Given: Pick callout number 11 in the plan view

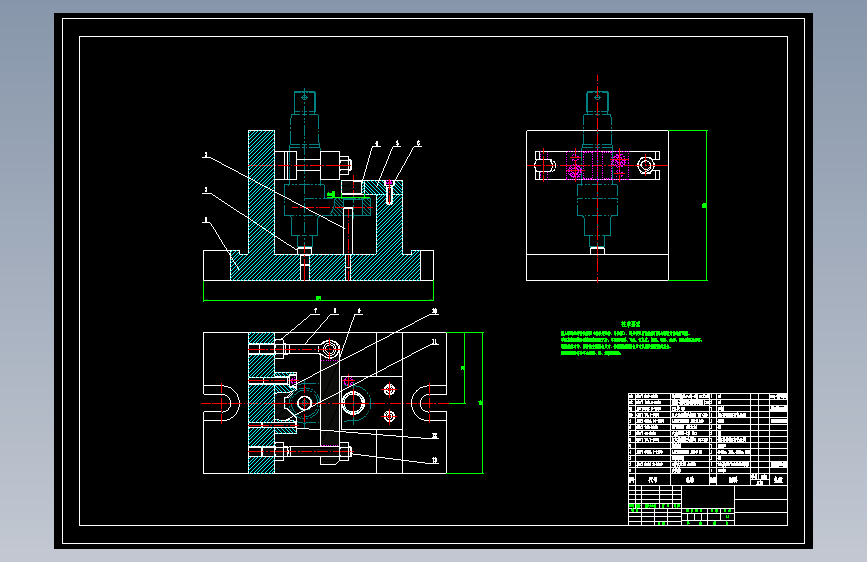Looking at the screenshot, I should pyautogui.click(x=435, y=342).
